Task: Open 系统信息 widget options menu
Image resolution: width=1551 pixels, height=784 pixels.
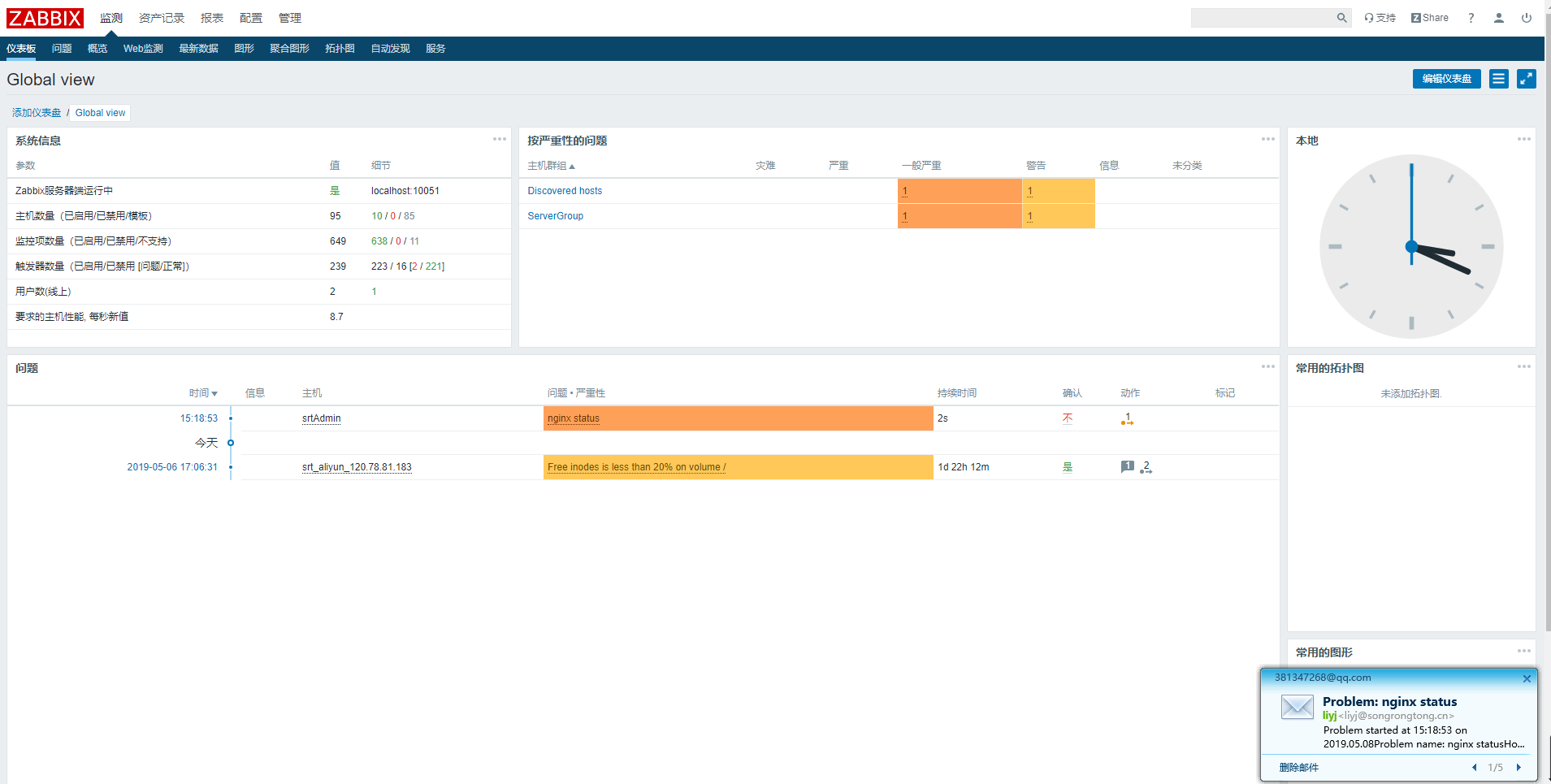Action: [x=499, y=139]
